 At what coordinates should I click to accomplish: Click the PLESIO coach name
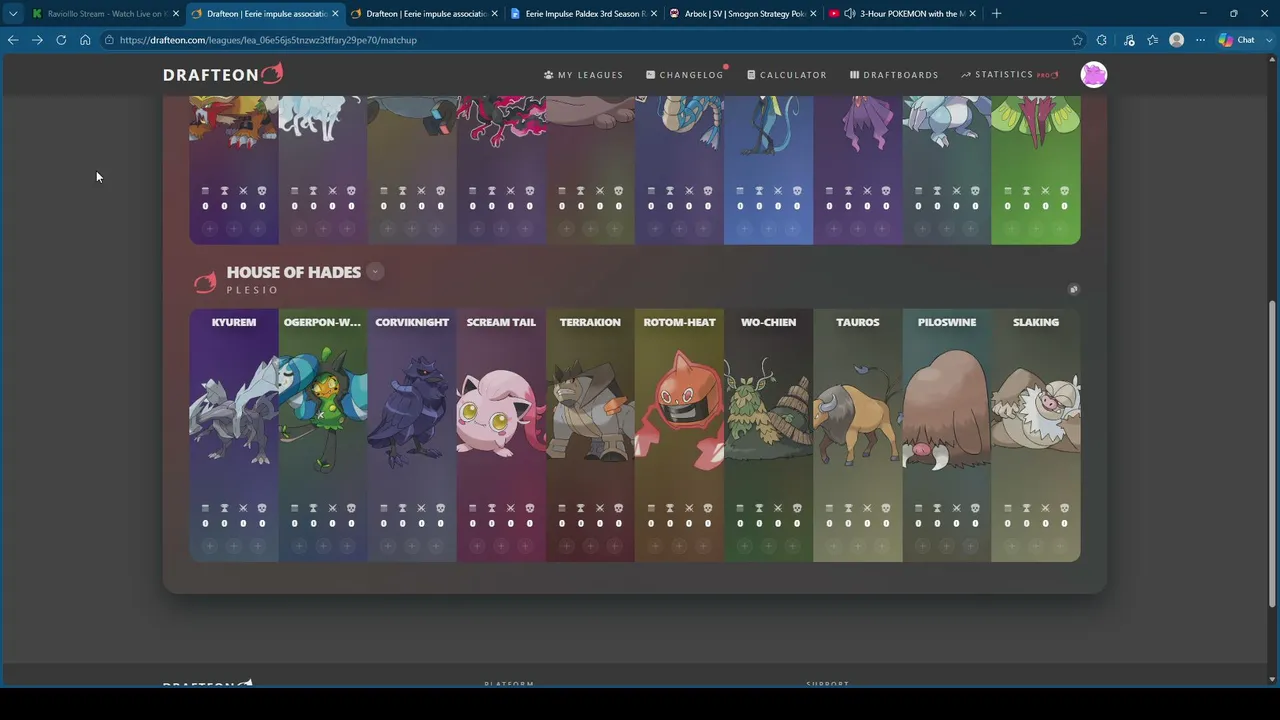coord(252,290)
